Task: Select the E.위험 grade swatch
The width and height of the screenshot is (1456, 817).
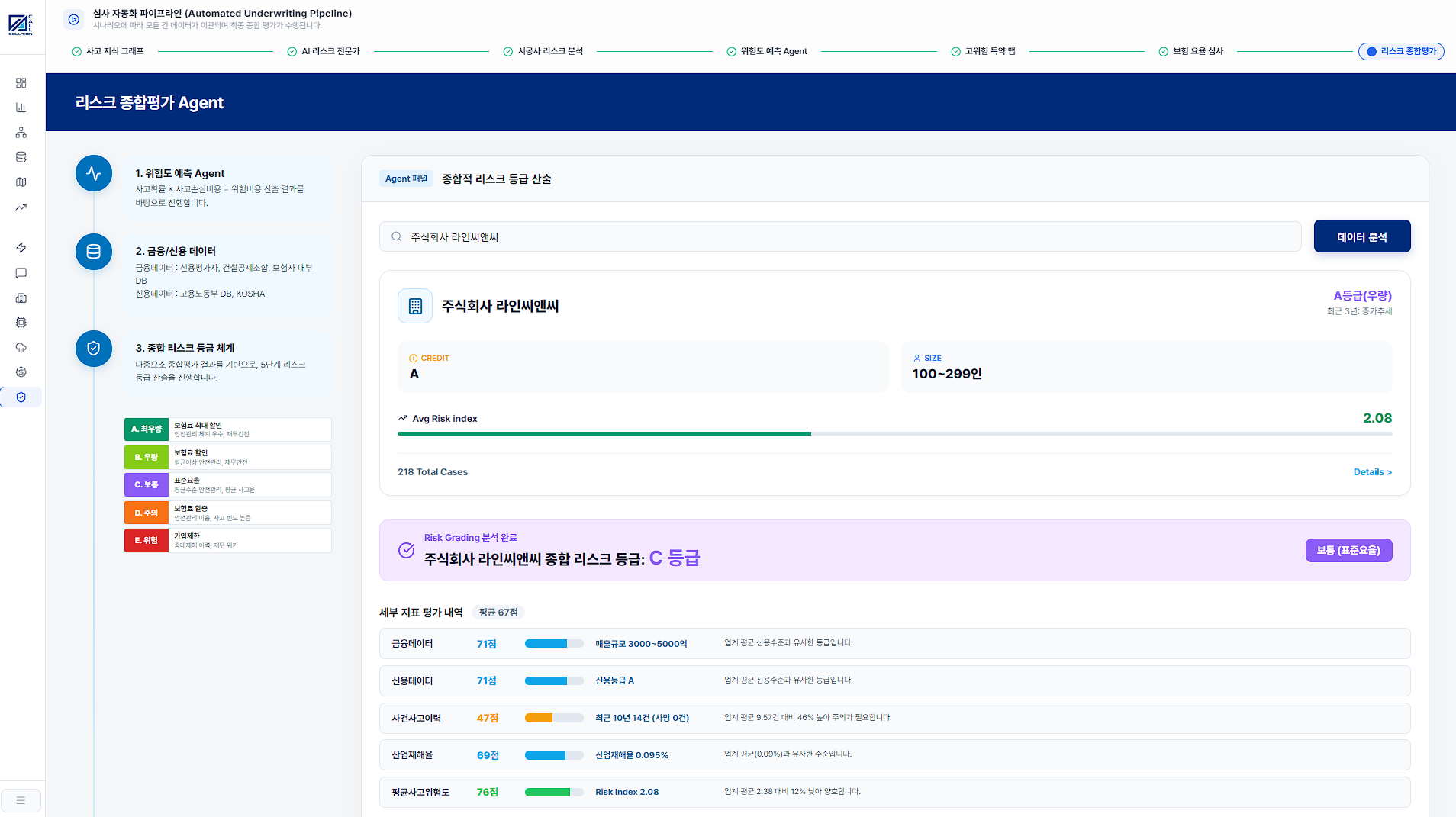Action: (x=147, y=540)
